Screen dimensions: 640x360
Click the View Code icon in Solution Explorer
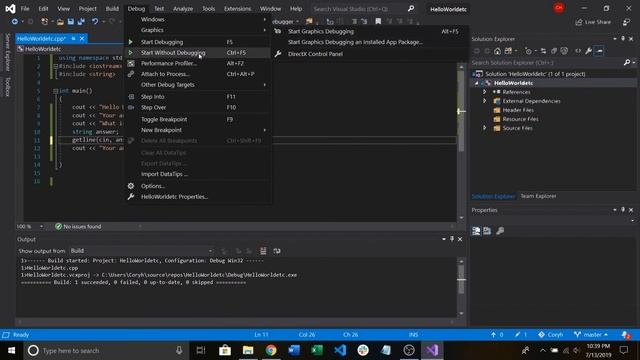[x=578, y=51]
